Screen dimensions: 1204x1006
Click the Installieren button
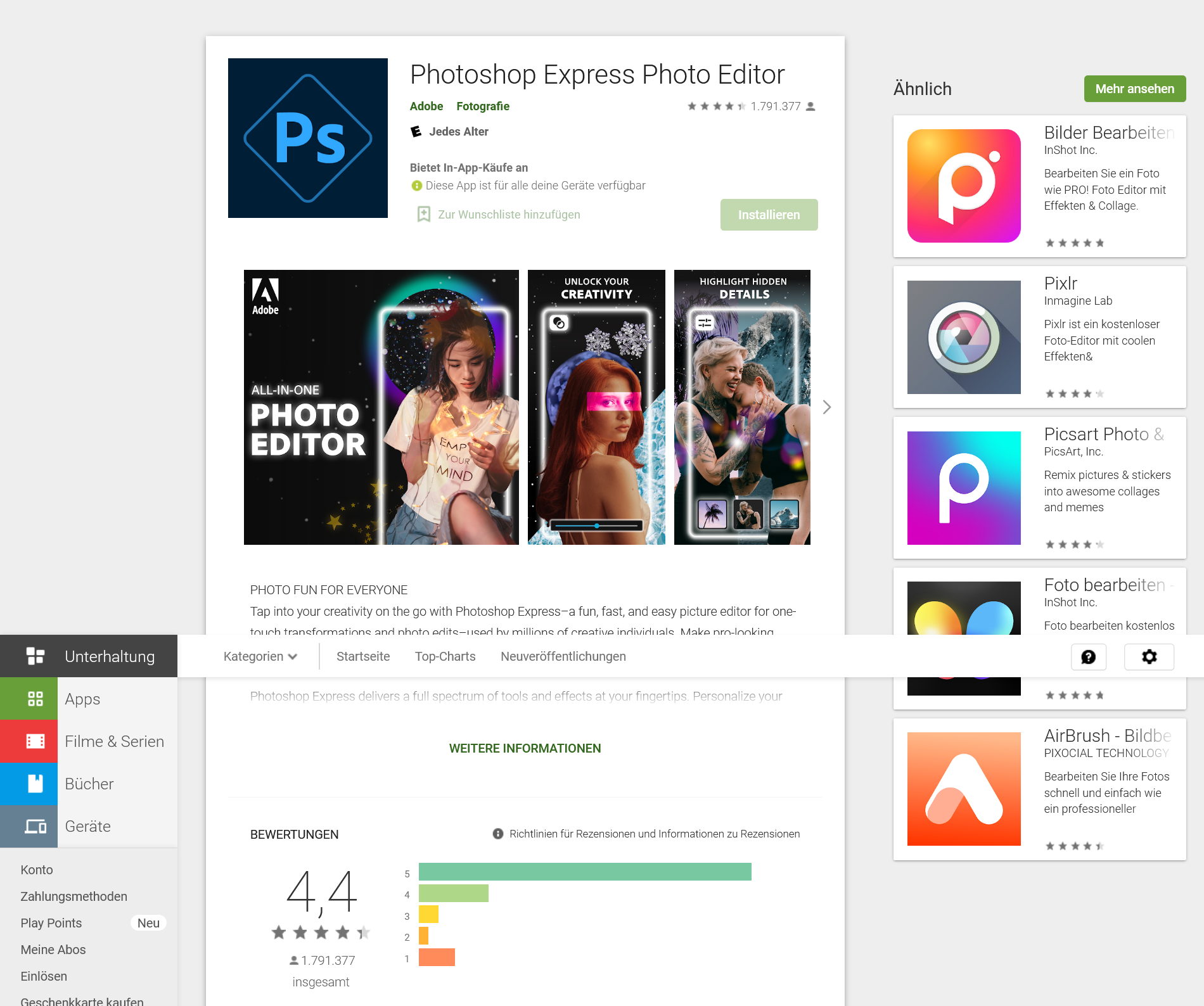tap(769, 215)
